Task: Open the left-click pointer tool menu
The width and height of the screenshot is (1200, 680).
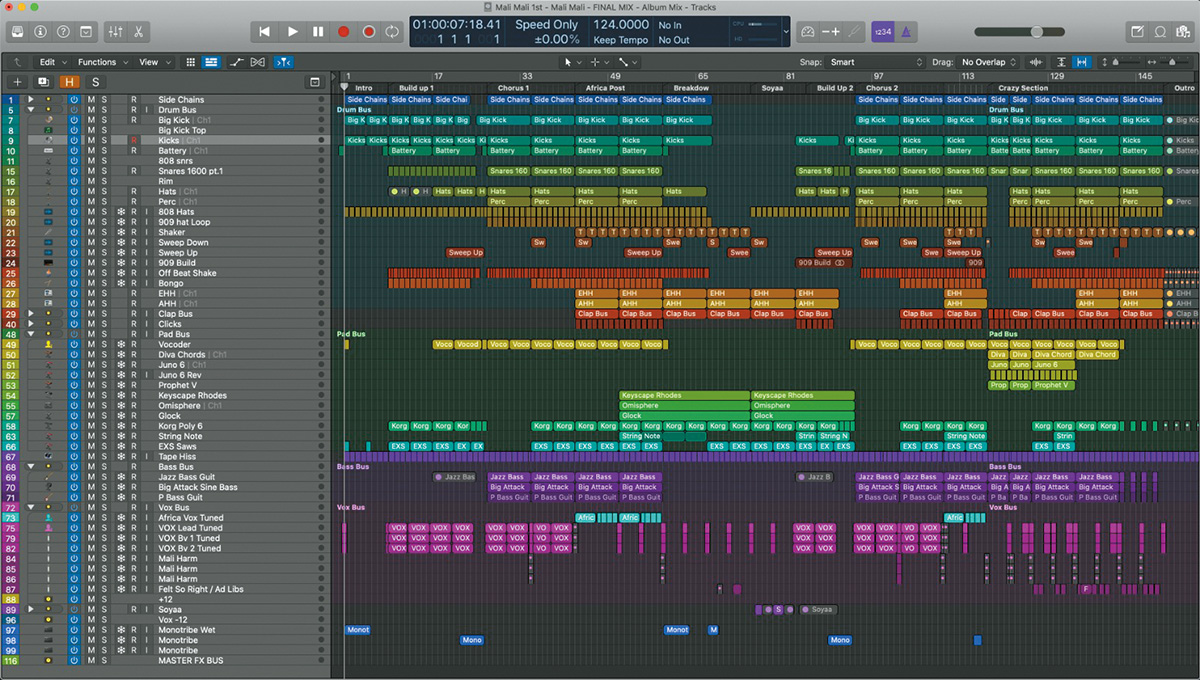Action: (571, 62)
